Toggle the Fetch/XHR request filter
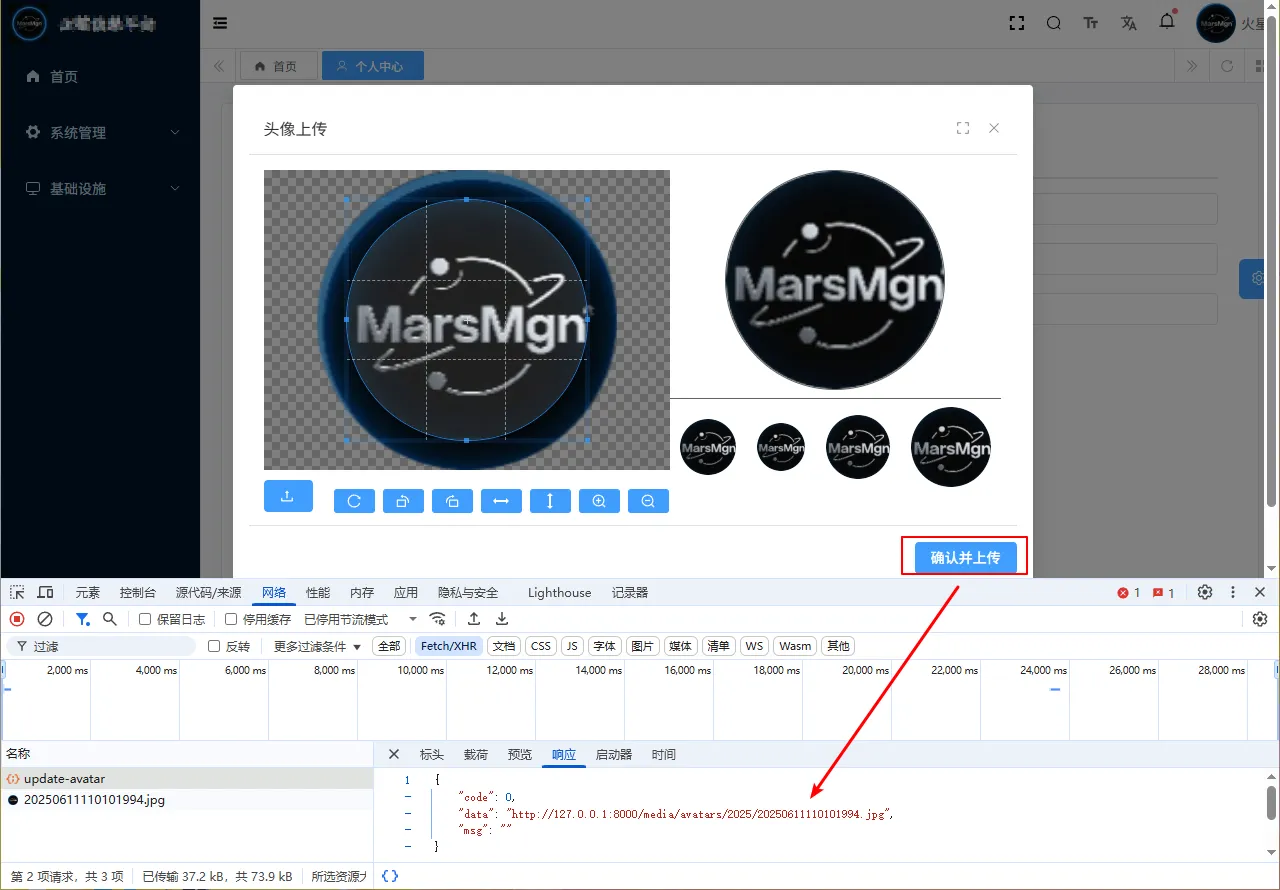Image resolution: width=1280 pixels, height=890 pixels. pyautogui.click(x=449, y=646)
